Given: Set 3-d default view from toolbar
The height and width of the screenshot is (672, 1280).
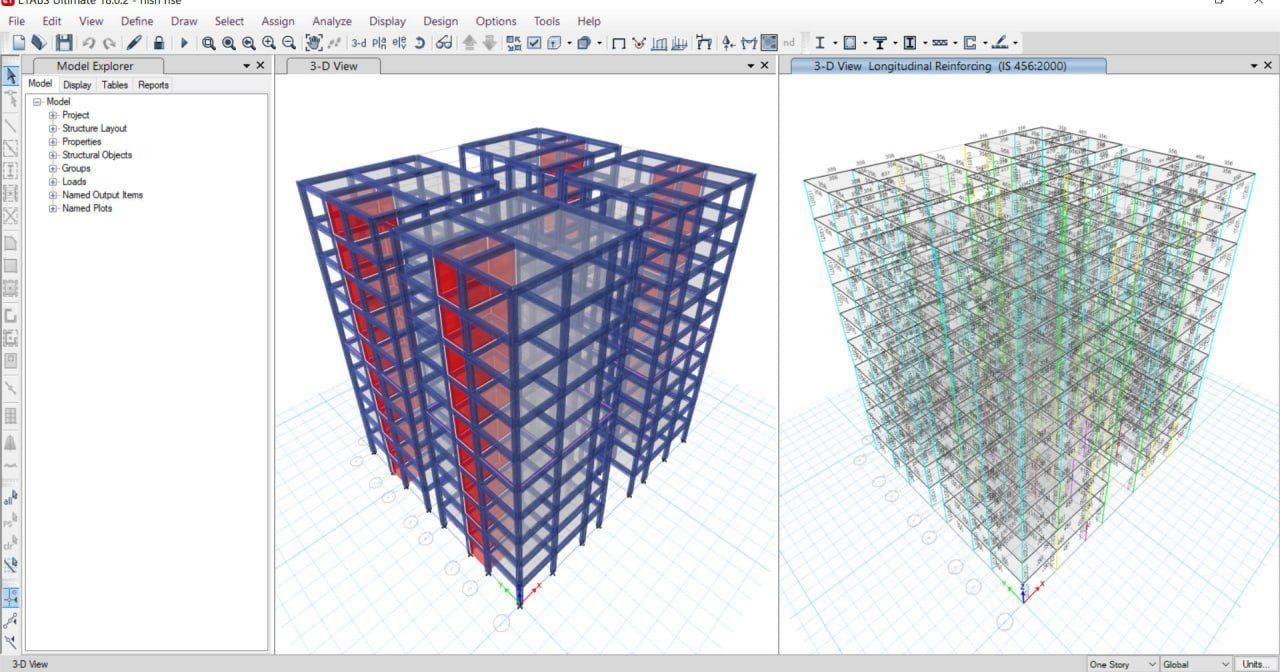Looking at the screenshot, I should click(x=358, y=43).
